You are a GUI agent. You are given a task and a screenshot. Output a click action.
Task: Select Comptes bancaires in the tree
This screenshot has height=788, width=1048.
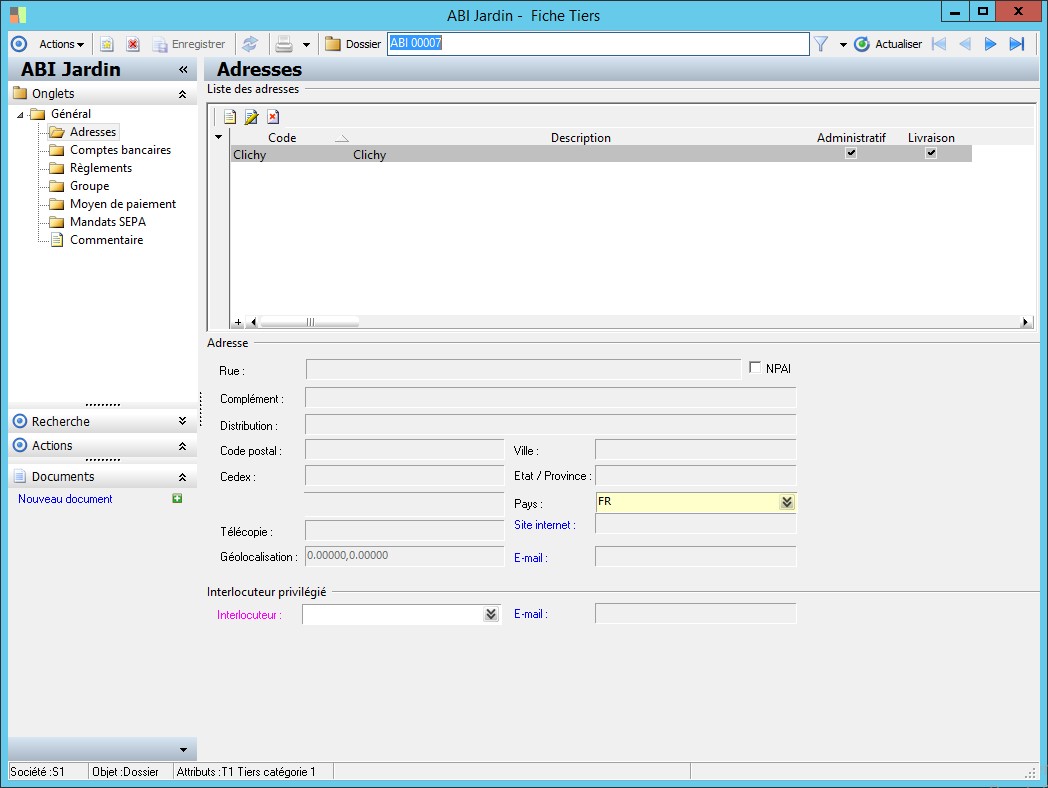click(x=120, y=150)
